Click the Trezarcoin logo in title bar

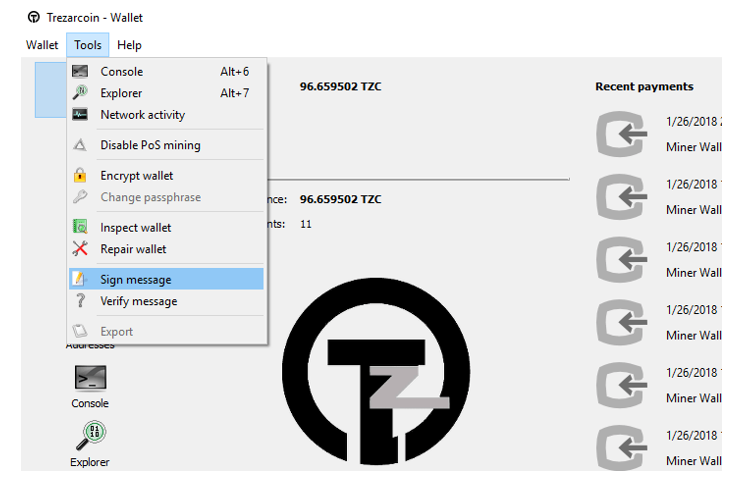[x=34, y=18]
